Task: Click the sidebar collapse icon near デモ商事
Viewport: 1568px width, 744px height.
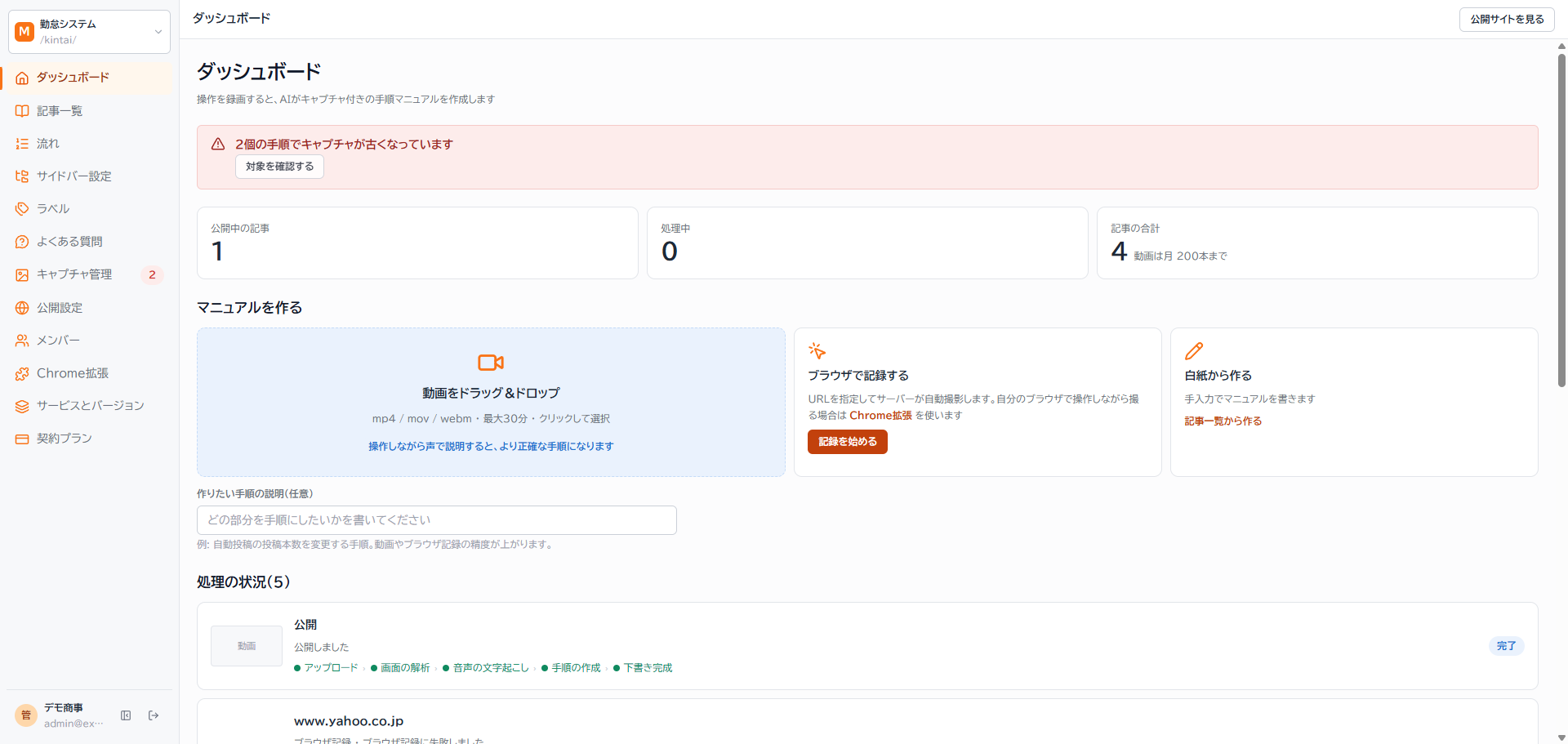Action: point(126,715)
